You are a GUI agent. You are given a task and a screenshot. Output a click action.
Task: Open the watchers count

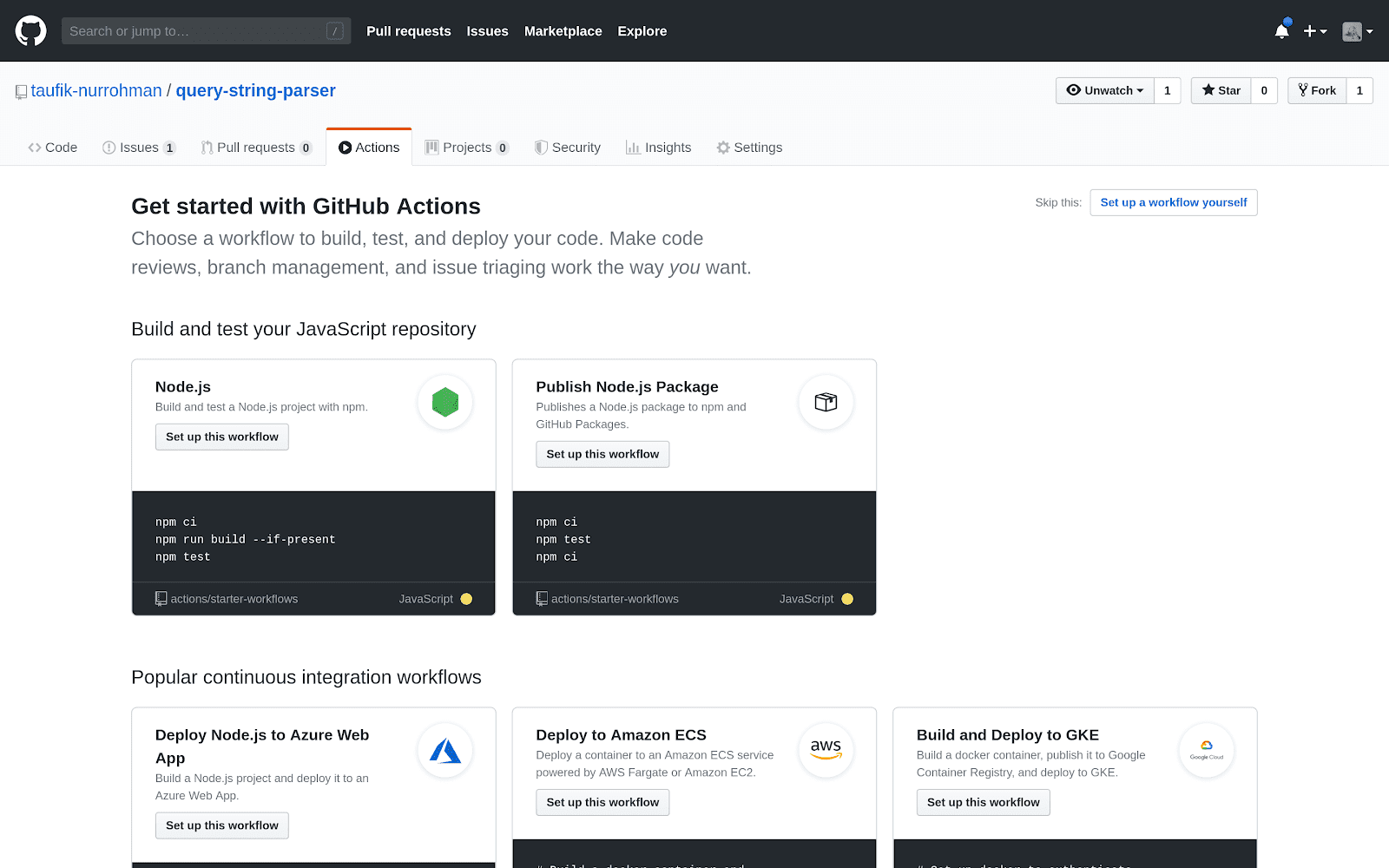tap(1168, 90)
